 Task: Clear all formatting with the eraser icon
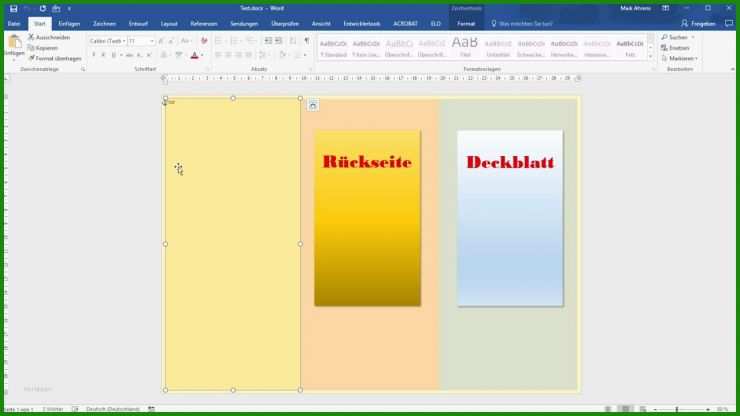tap(204, 41)
